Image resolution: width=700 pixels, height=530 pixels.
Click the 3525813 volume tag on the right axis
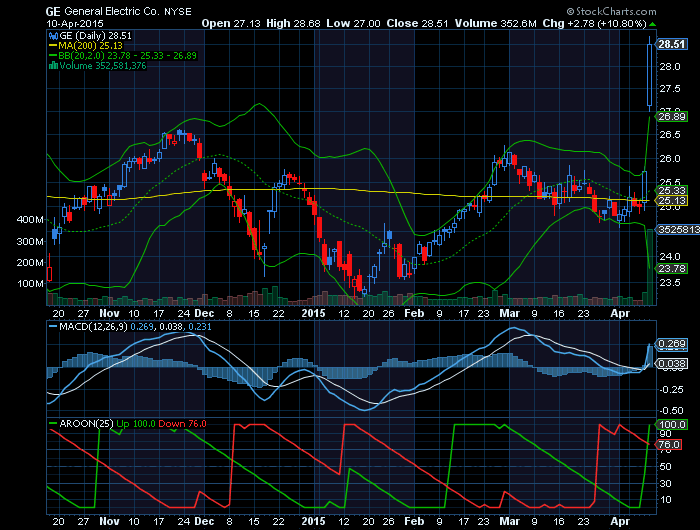coord(678,230)
